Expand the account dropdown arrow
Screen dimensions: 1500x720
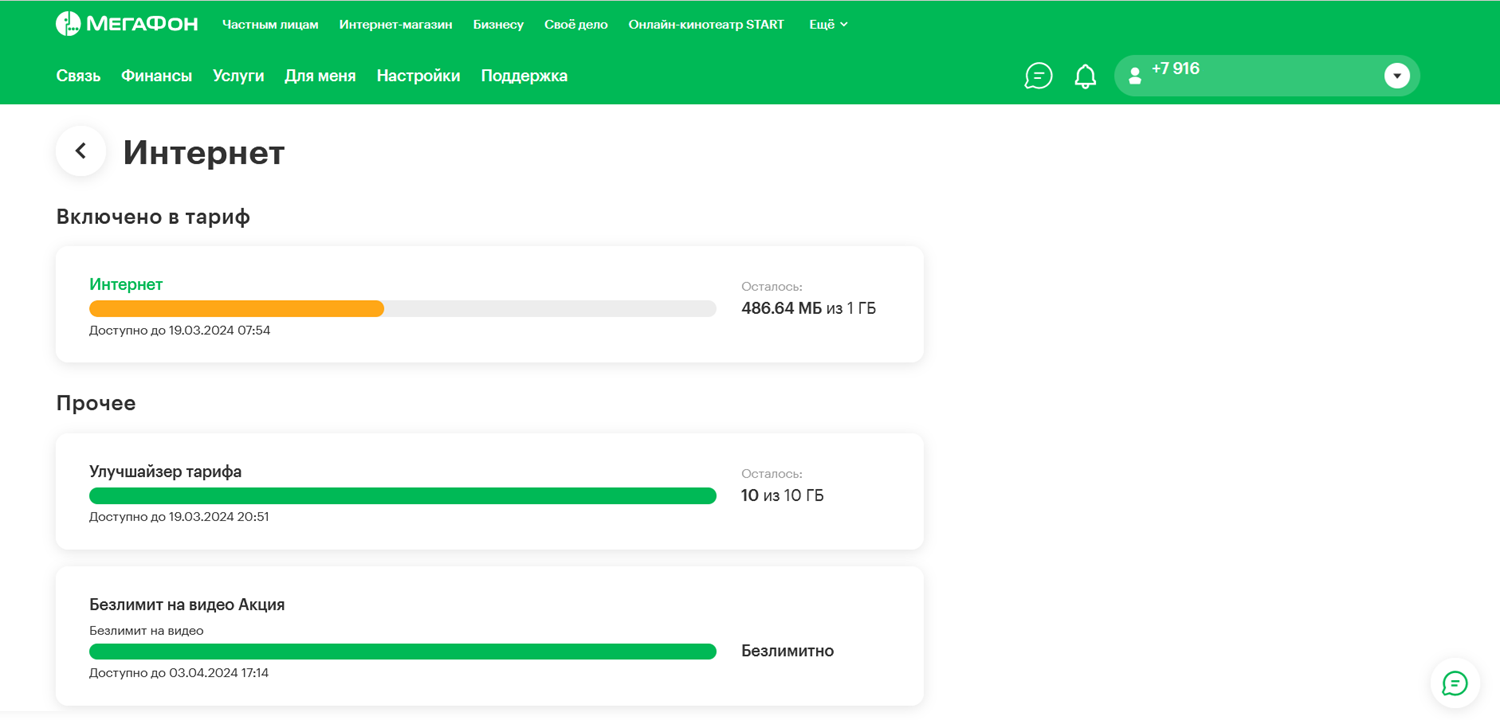coord(1397,76)
